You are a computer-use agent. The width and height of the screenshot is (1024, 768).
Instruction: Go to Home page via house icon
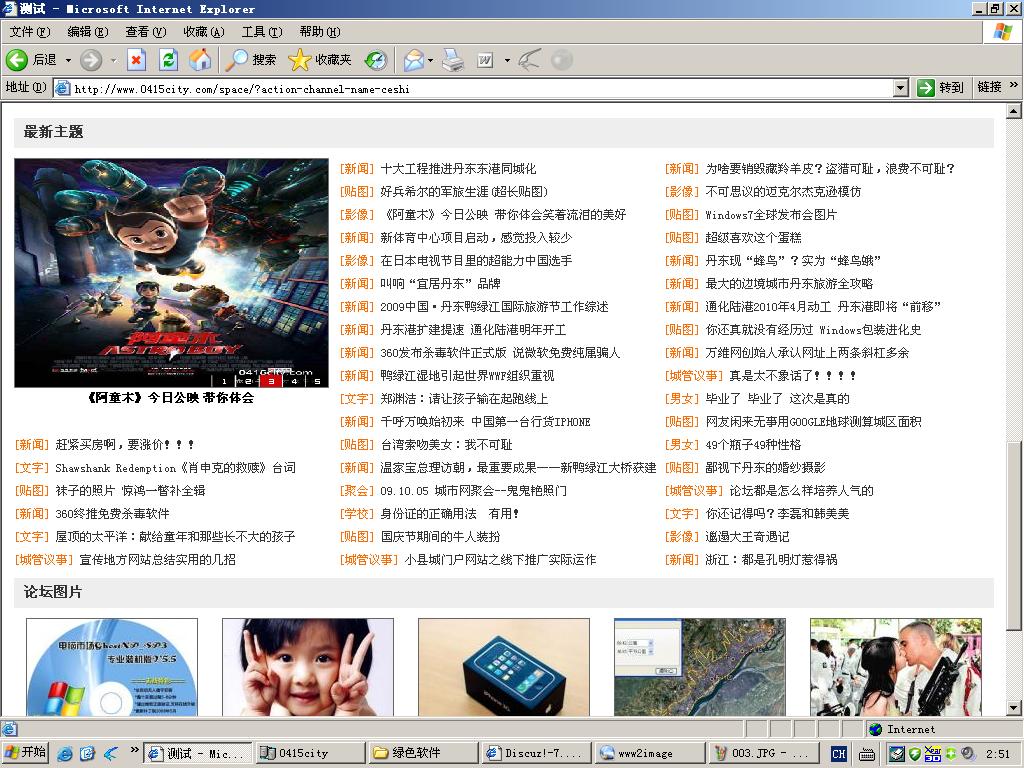[200, 60]
